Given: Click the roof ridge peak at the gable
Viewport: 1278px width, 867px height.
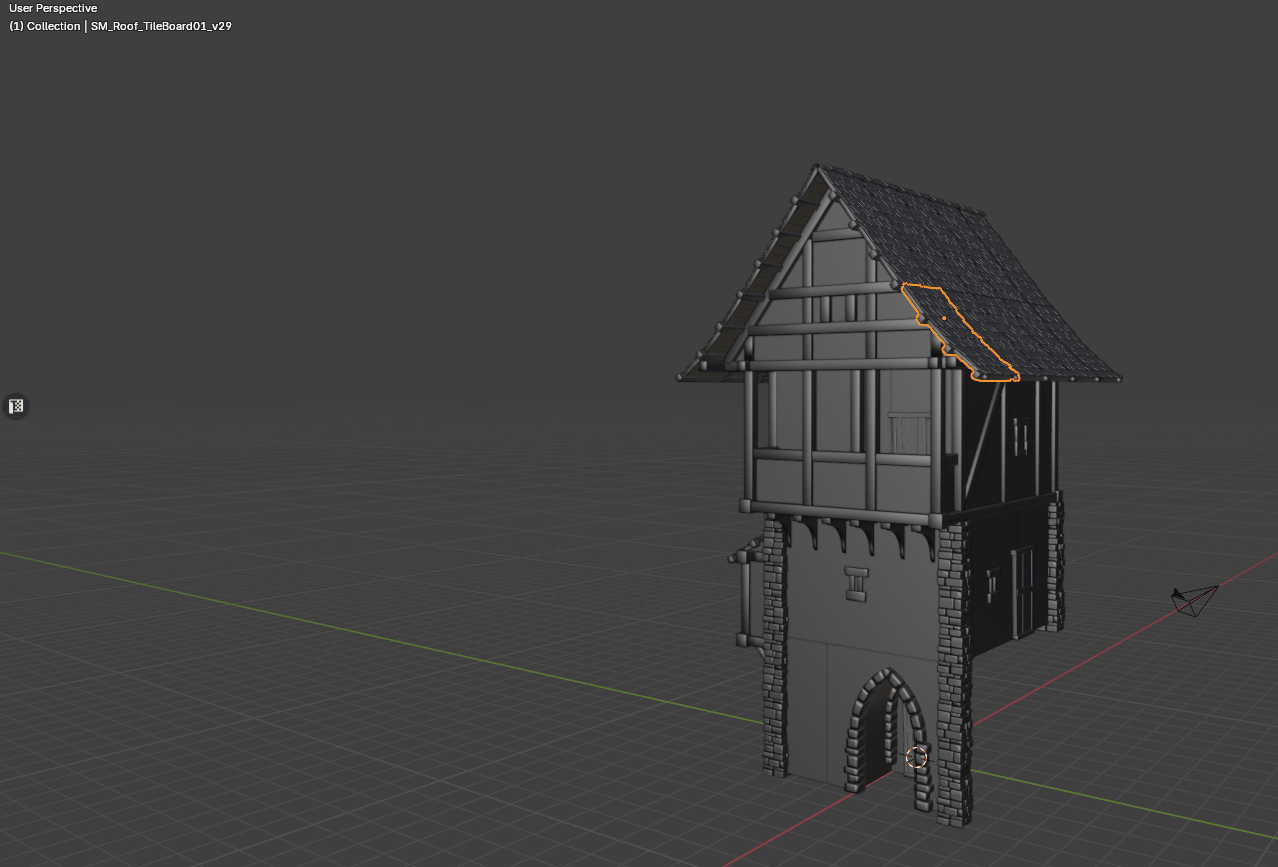Looking at the screenshot, I should coord(818,168).
